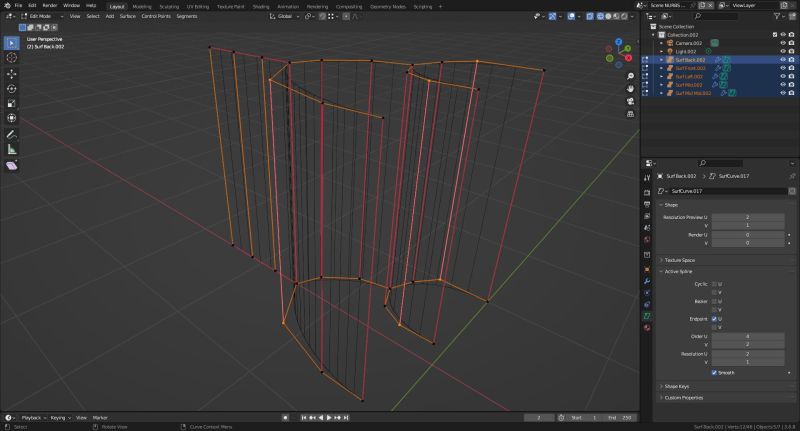Open the Material properties tab
The width and height of the screenshot is (800, 431).
click(647, 328)
